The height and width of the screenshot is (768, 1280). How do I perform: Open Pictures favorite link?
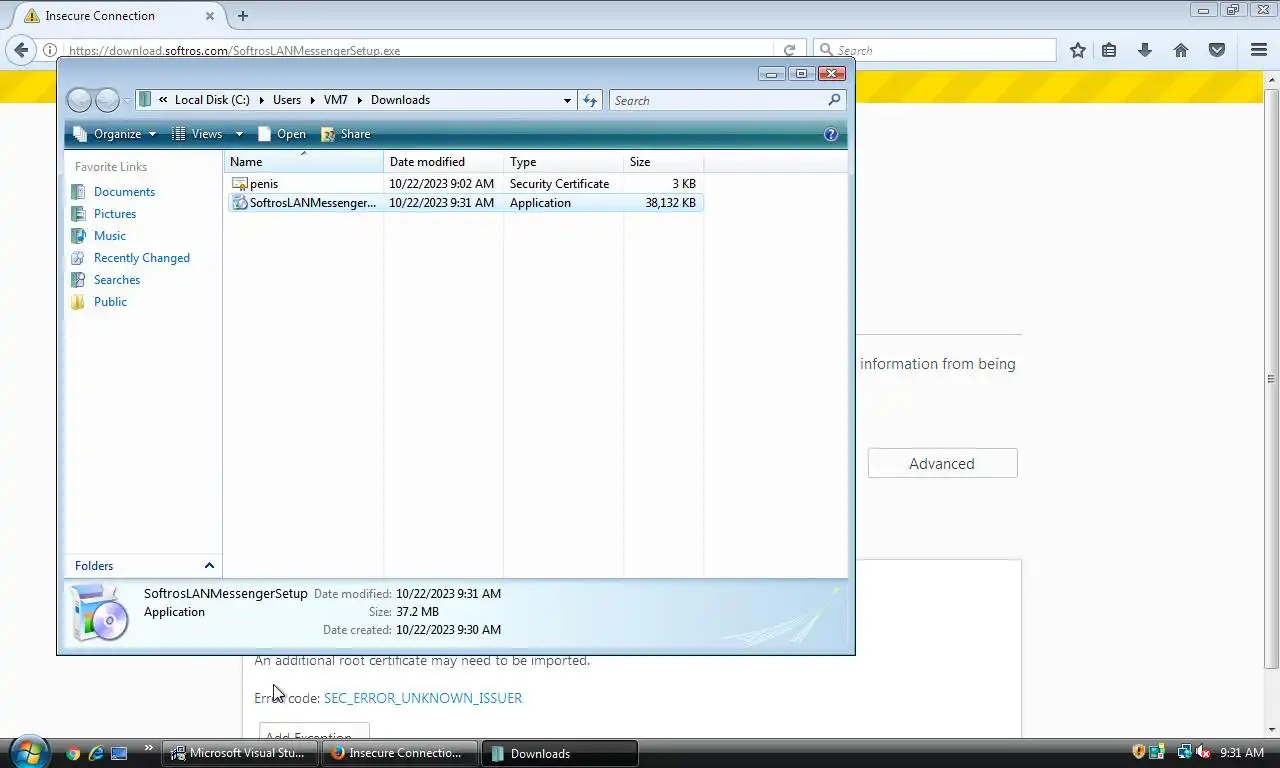click(x=115, y=214)
